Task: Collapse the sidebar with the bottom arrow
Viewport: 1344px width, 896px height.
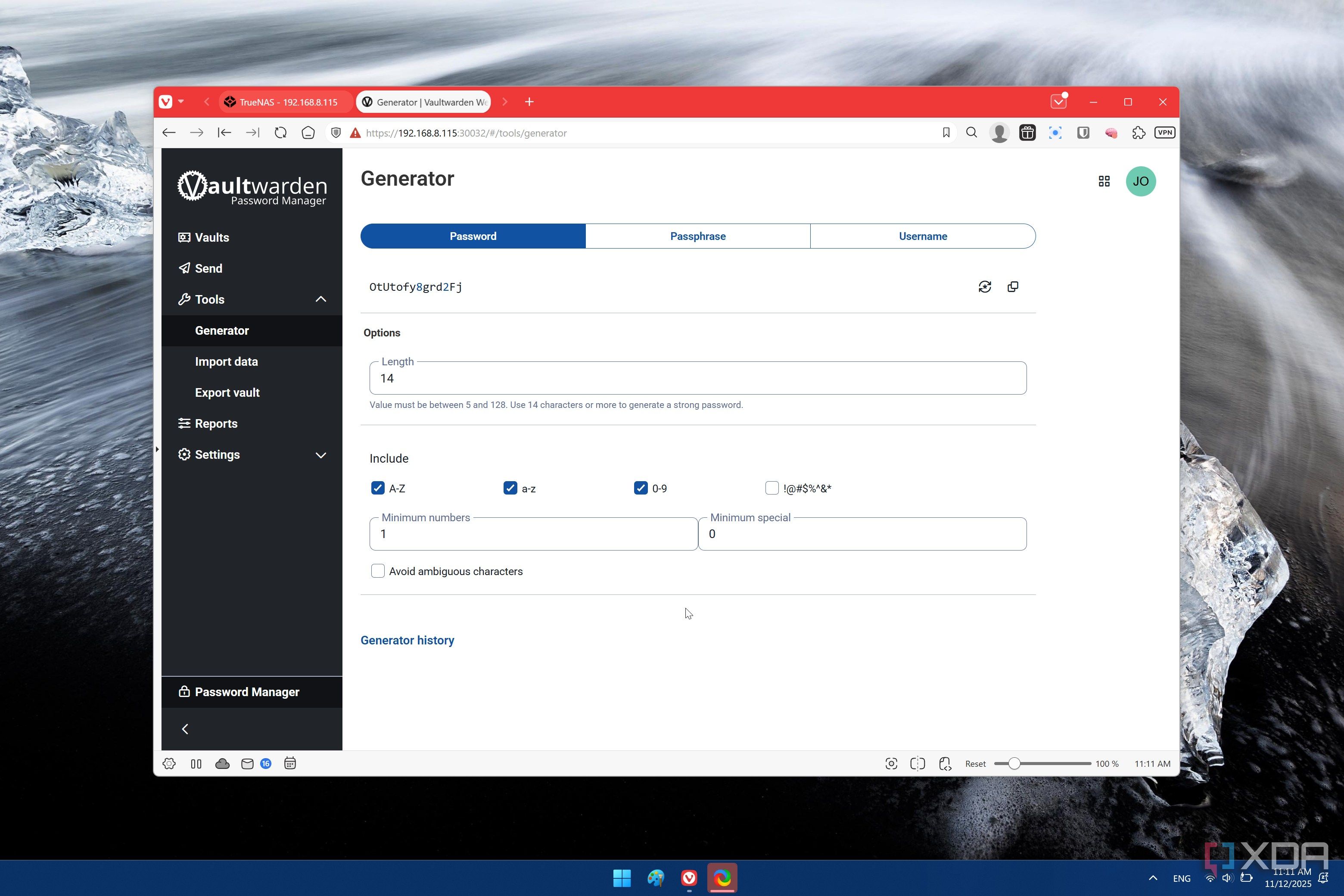Action: coord(185,728)
